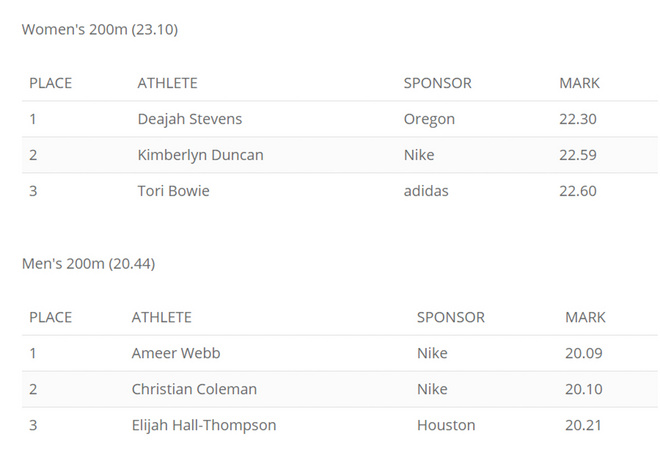Select the 22.59 mark
The image size is (660, 464).
578,155
